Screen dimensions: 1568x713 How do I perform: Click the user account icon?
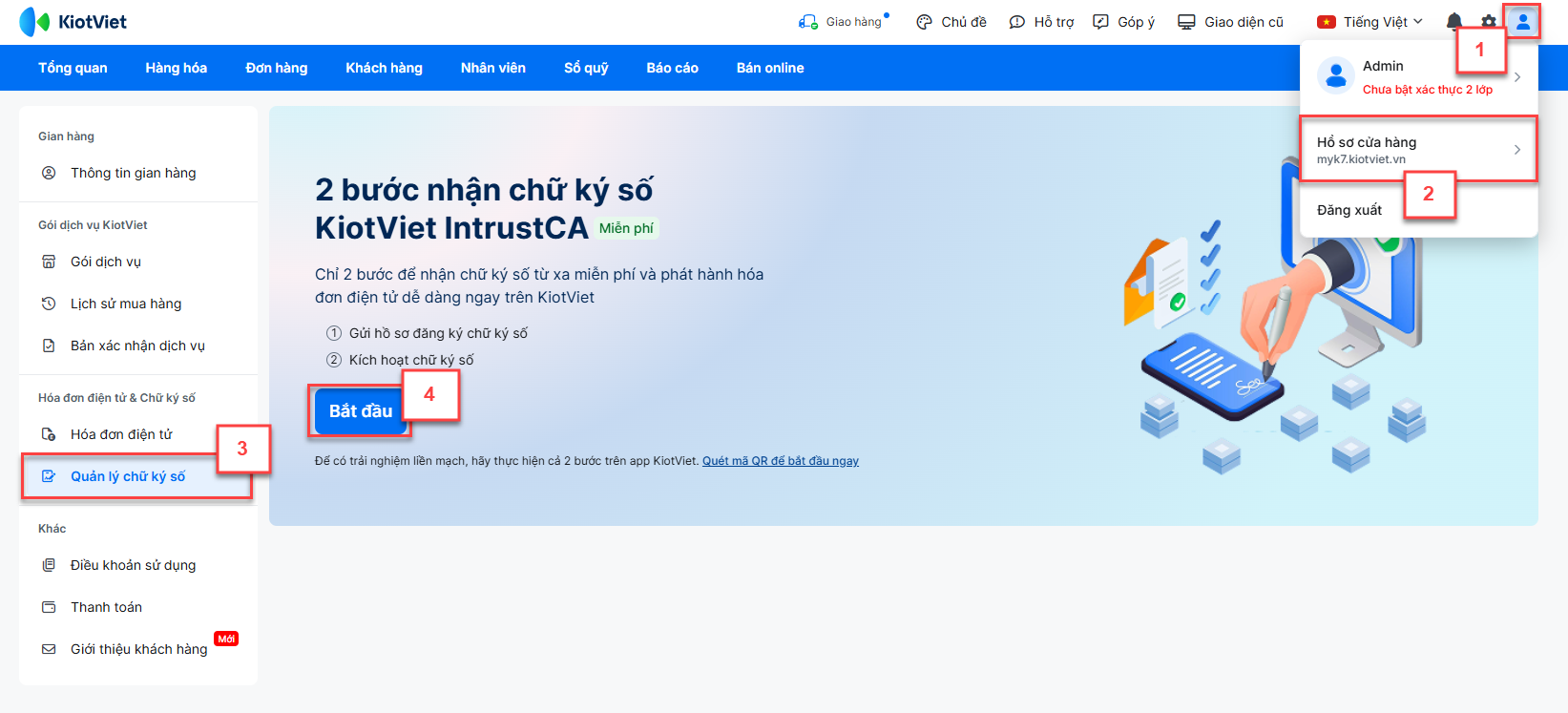[1523, 22]
